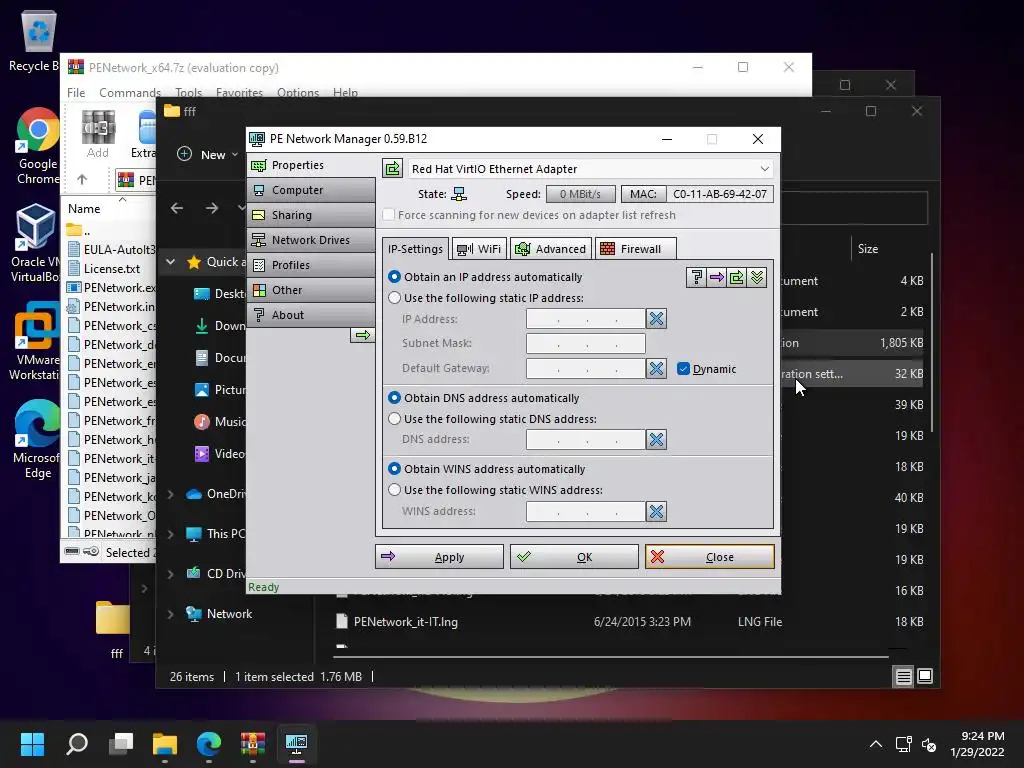Viewport: 1024px width, 768px height.
Task: Clear the Default Gateway field
Action: 656,368
